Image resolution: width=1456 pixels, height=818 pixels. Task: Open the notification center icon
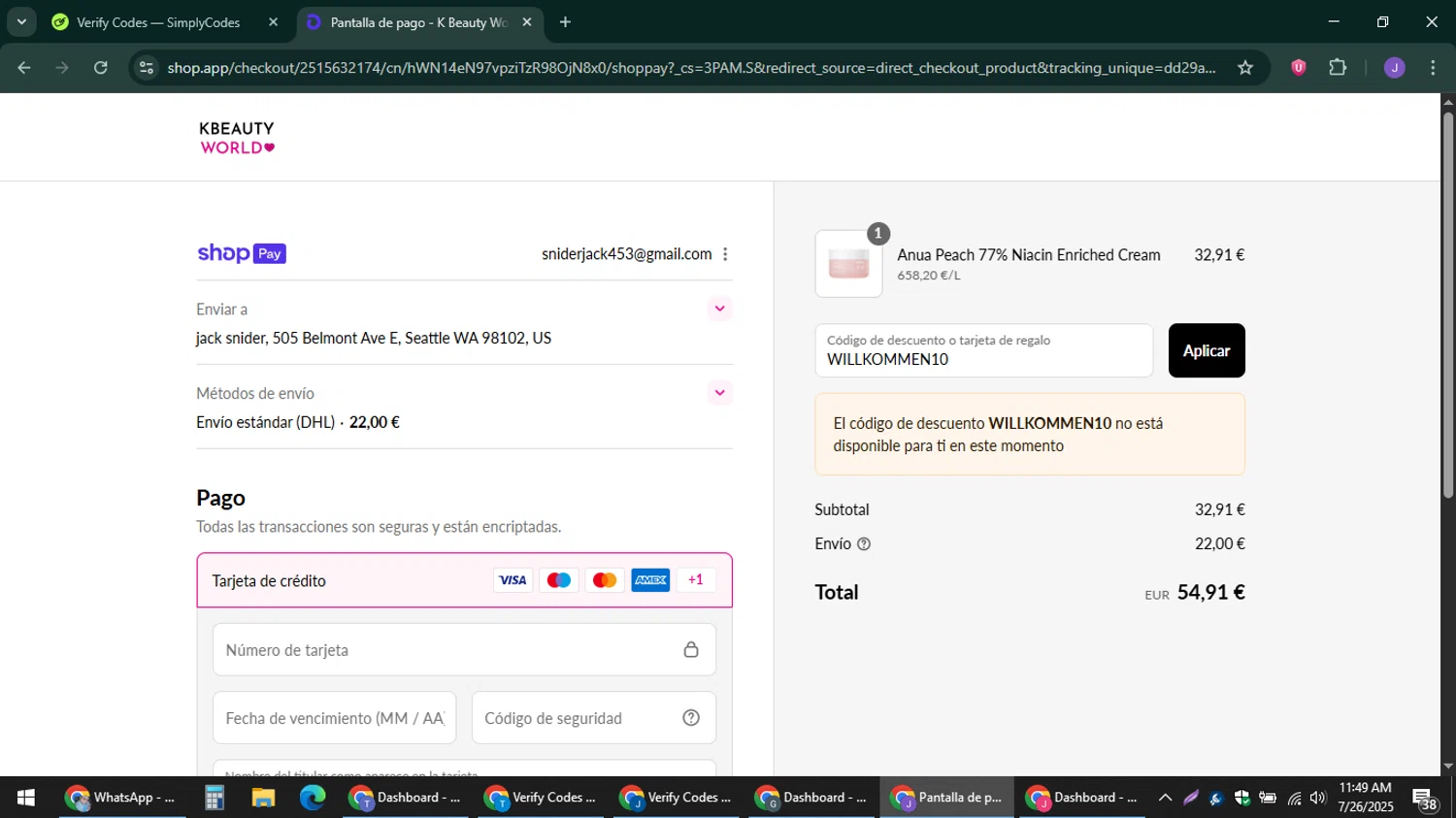click(1425, 799)
